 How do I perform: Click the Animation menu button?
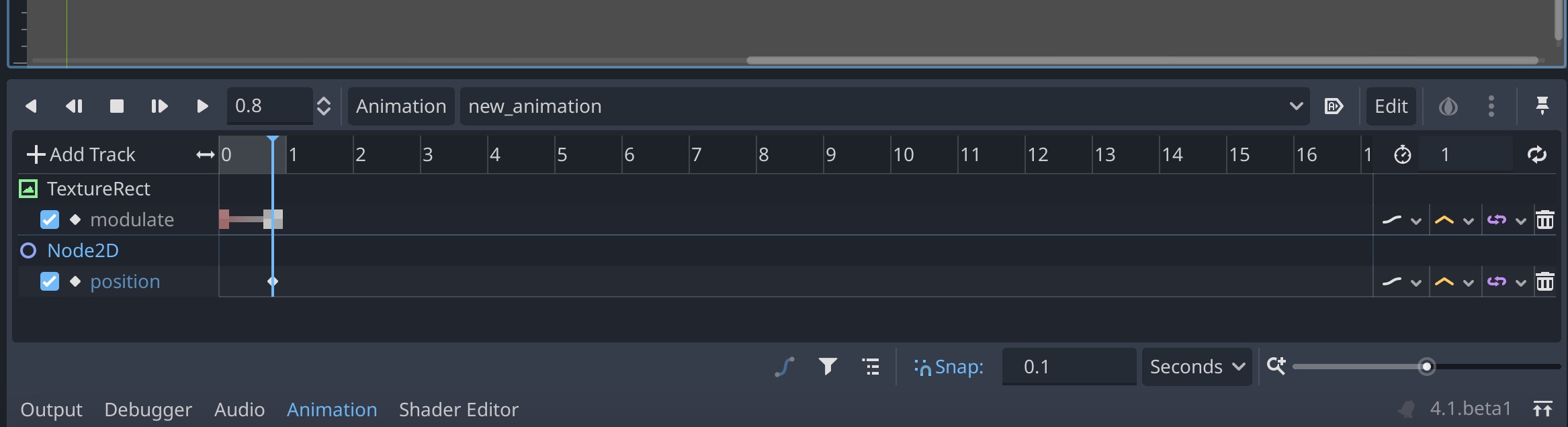[400, 105]
